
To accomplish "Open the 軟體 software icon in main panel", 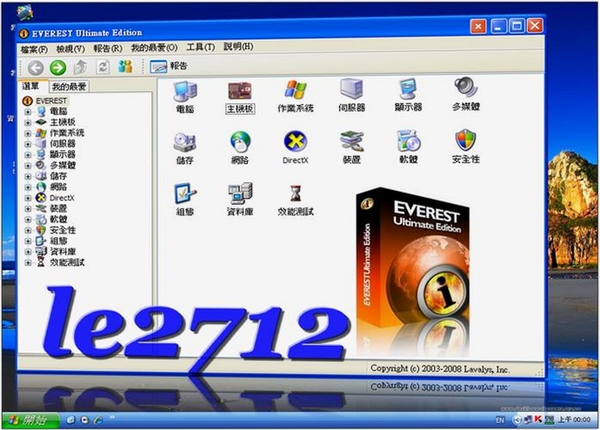I will [x=408, y=147].
